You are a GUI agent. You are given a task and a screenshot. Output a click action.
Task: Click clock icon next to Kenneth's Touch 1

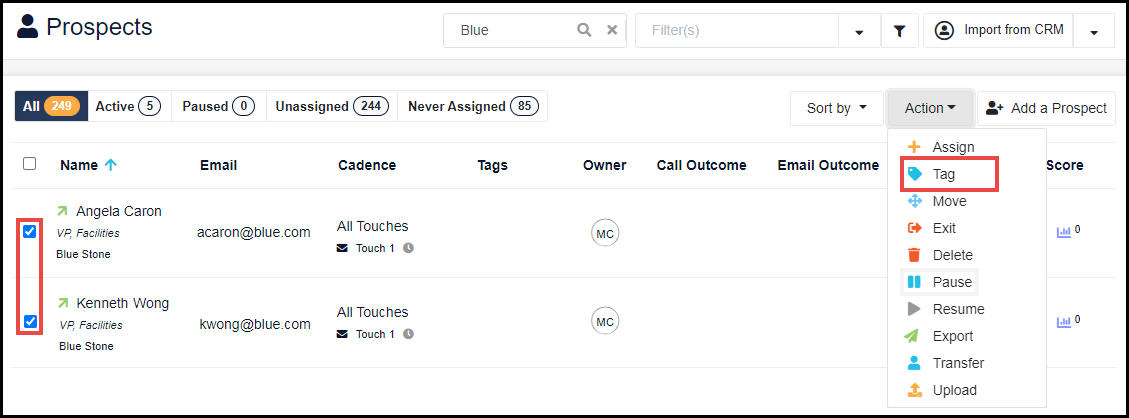[x=408, y=334]
